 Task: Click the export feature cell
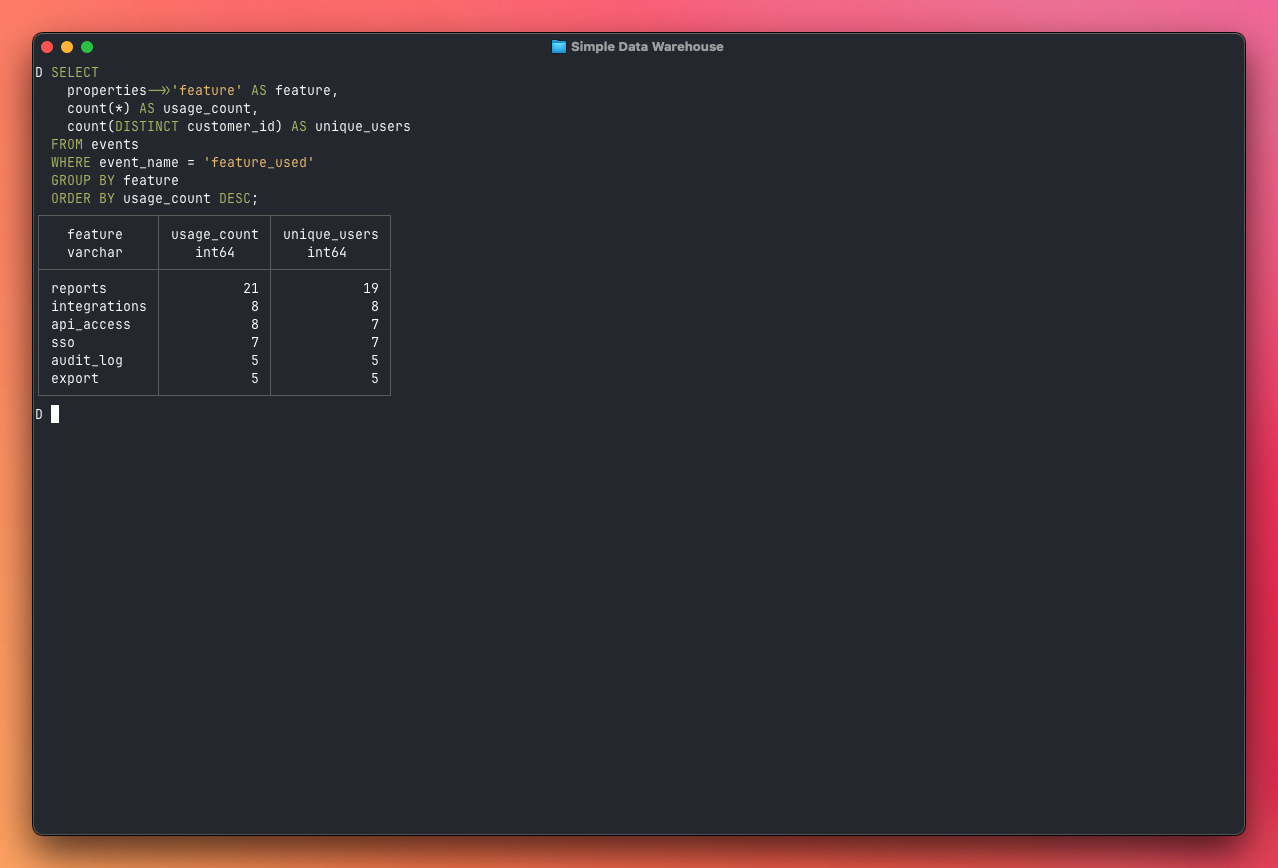coord(75,379)
